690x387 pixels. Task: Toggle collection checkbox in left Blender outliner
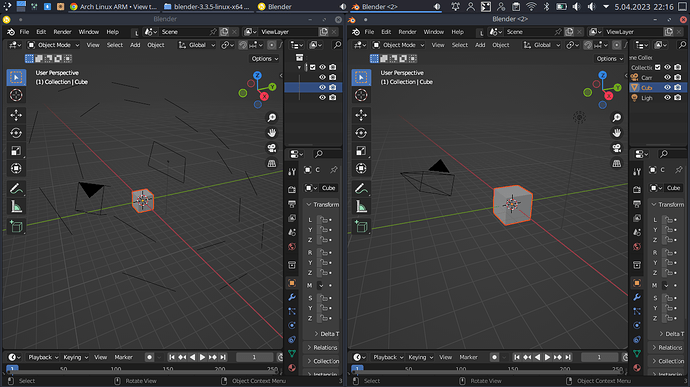pos(313,67)
